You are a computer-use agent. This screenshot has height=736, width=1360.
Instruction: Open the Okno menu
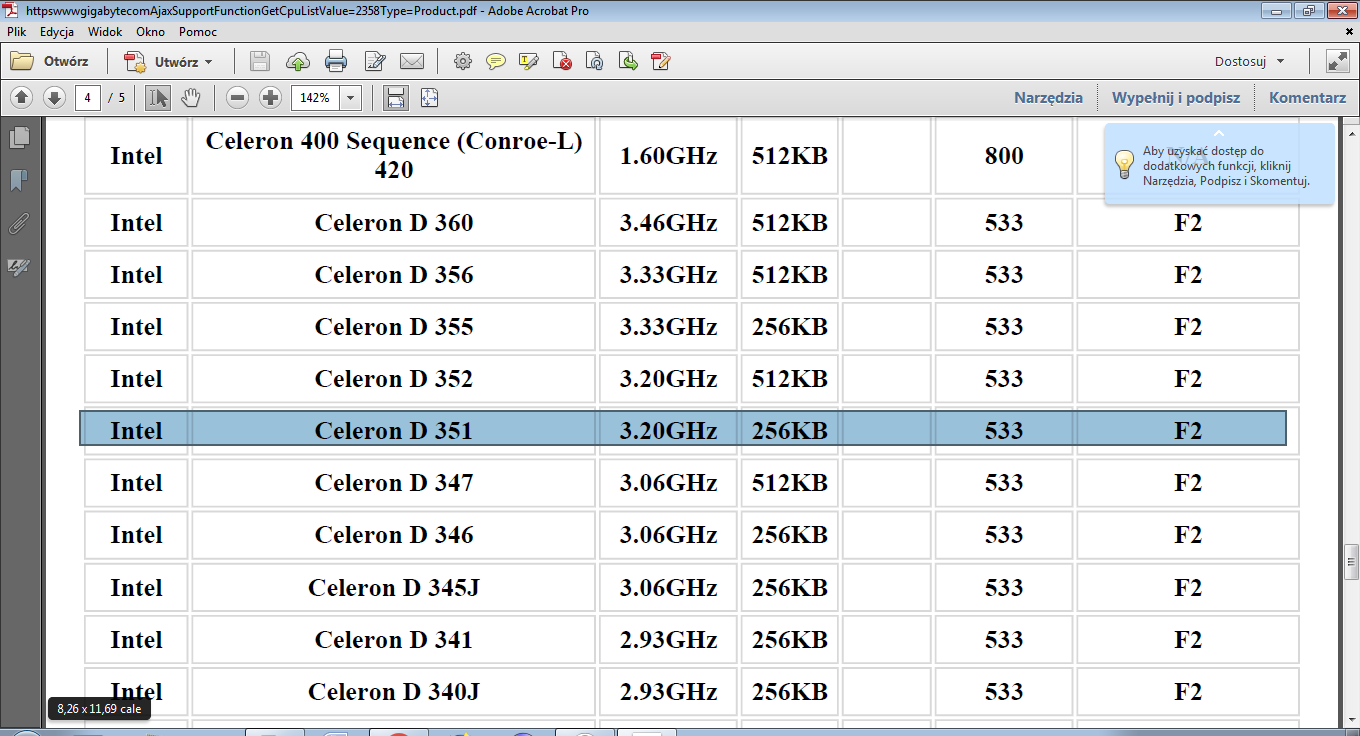[150, 32]
